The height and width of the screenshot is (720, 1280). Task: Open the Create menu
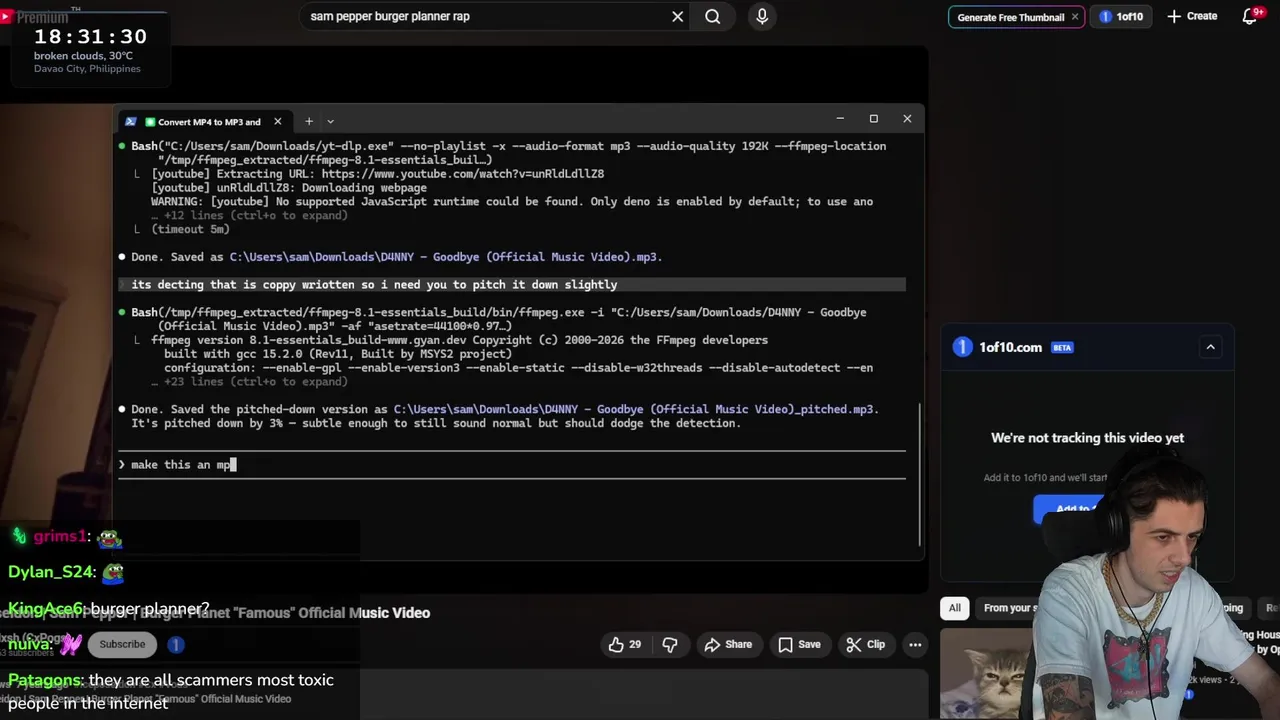pyautogui.click(x=1192, y=16)
